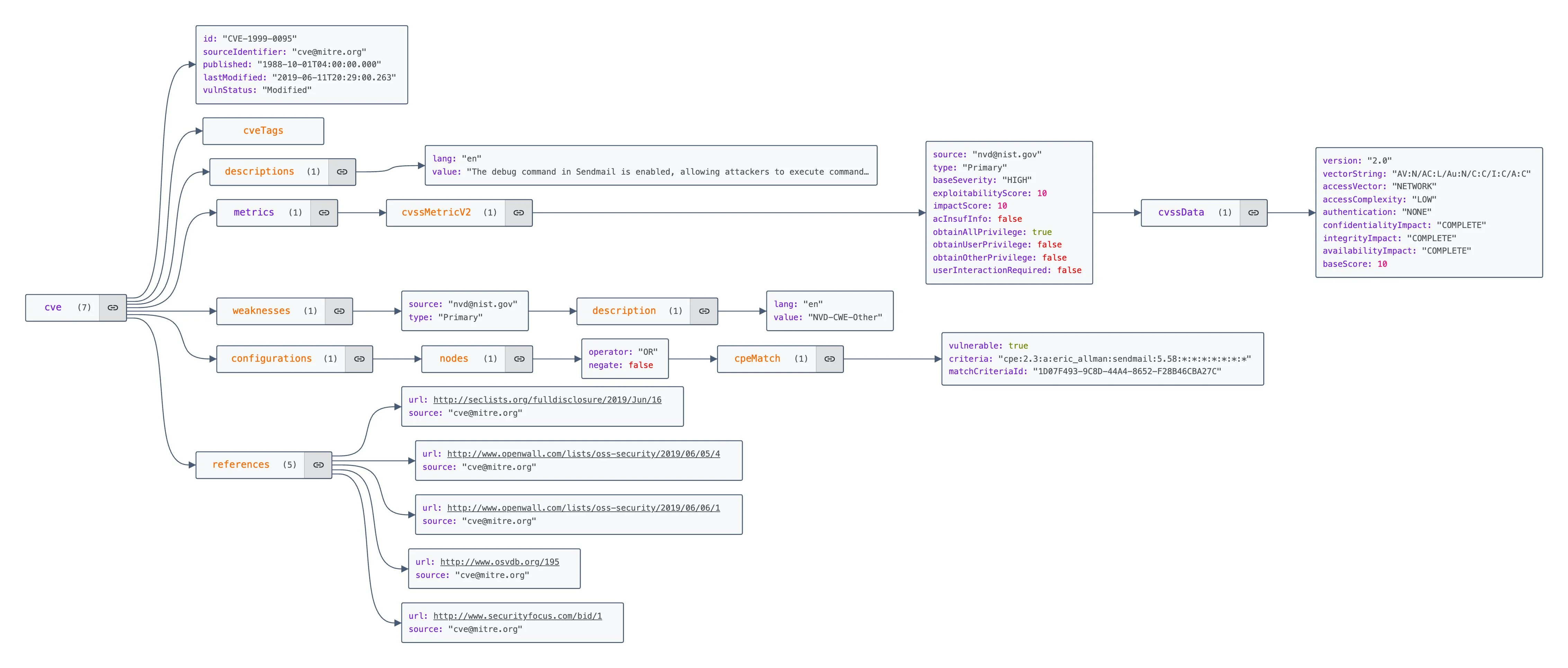Click the negate false value
Screen dimensions: 1568x668
tap(640, 366)
